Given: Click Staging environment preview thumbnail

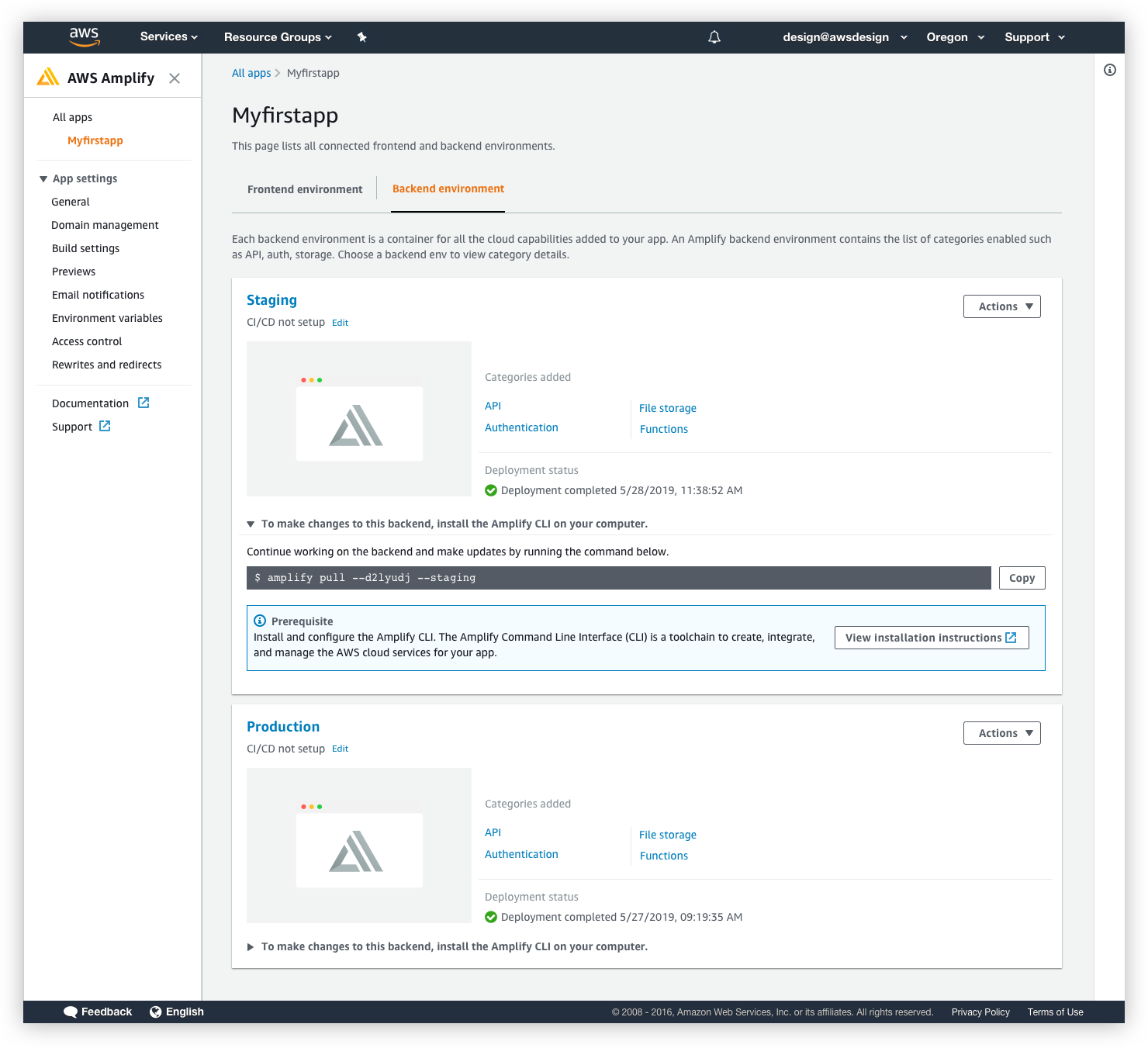Looking at the screenshot, I should (x=359, y=419).
